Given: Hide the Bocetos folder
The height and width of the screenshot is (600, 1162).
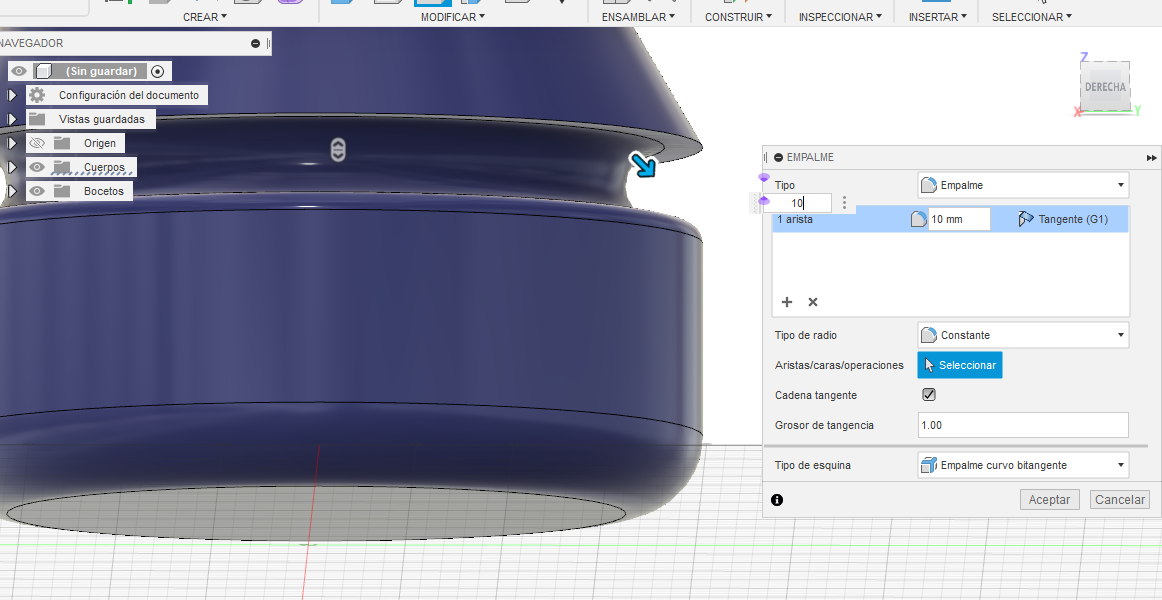Looking at the screenshot, I should click(37, 191).
